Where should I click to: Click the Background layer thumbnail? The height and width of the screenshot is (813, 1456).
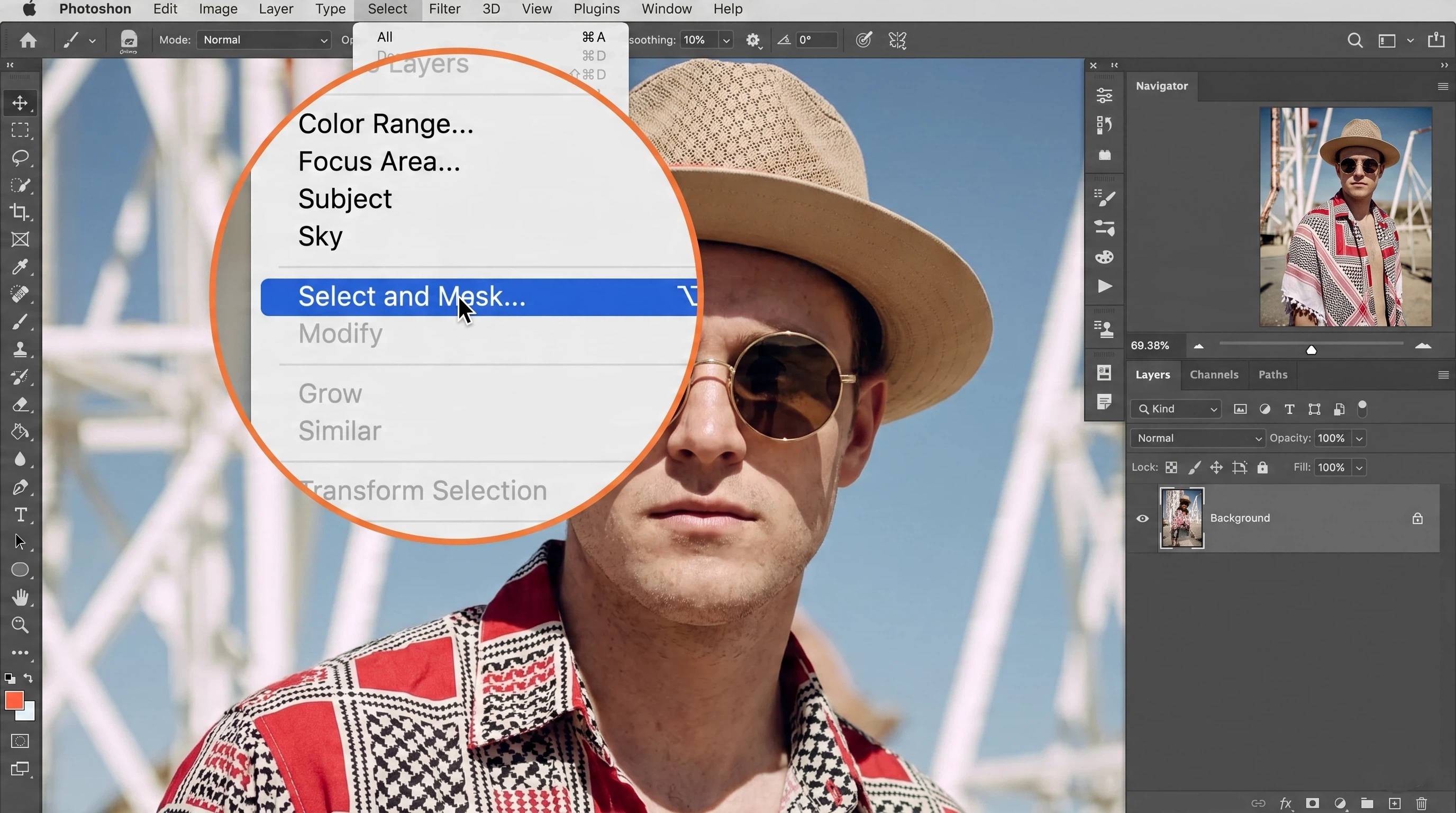point(1181,518)
